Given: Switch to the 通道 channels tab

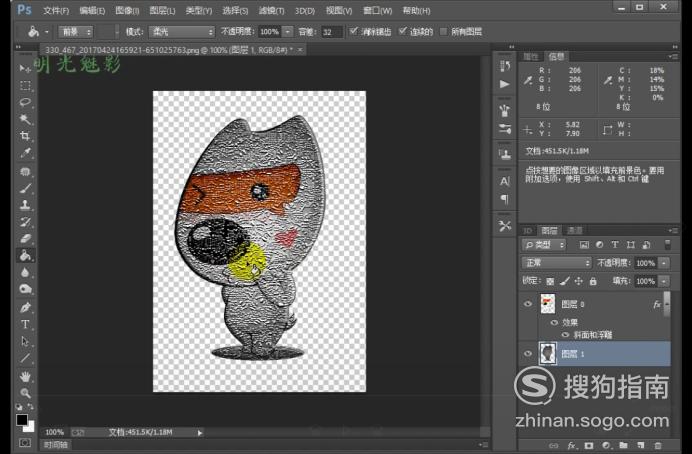Looking at the screenshot, I should (574, 230).
